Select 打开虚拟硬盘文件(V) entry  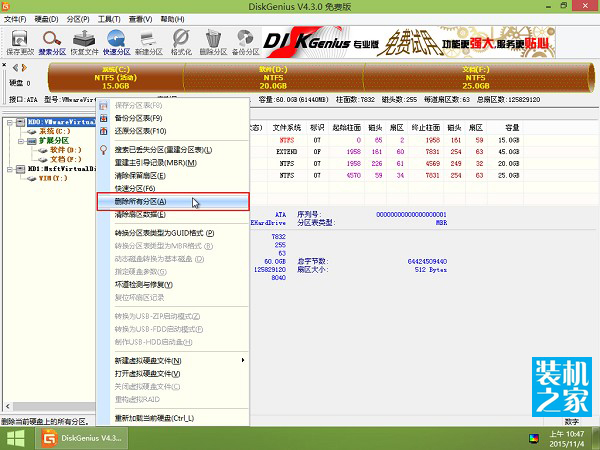[173, 374]
